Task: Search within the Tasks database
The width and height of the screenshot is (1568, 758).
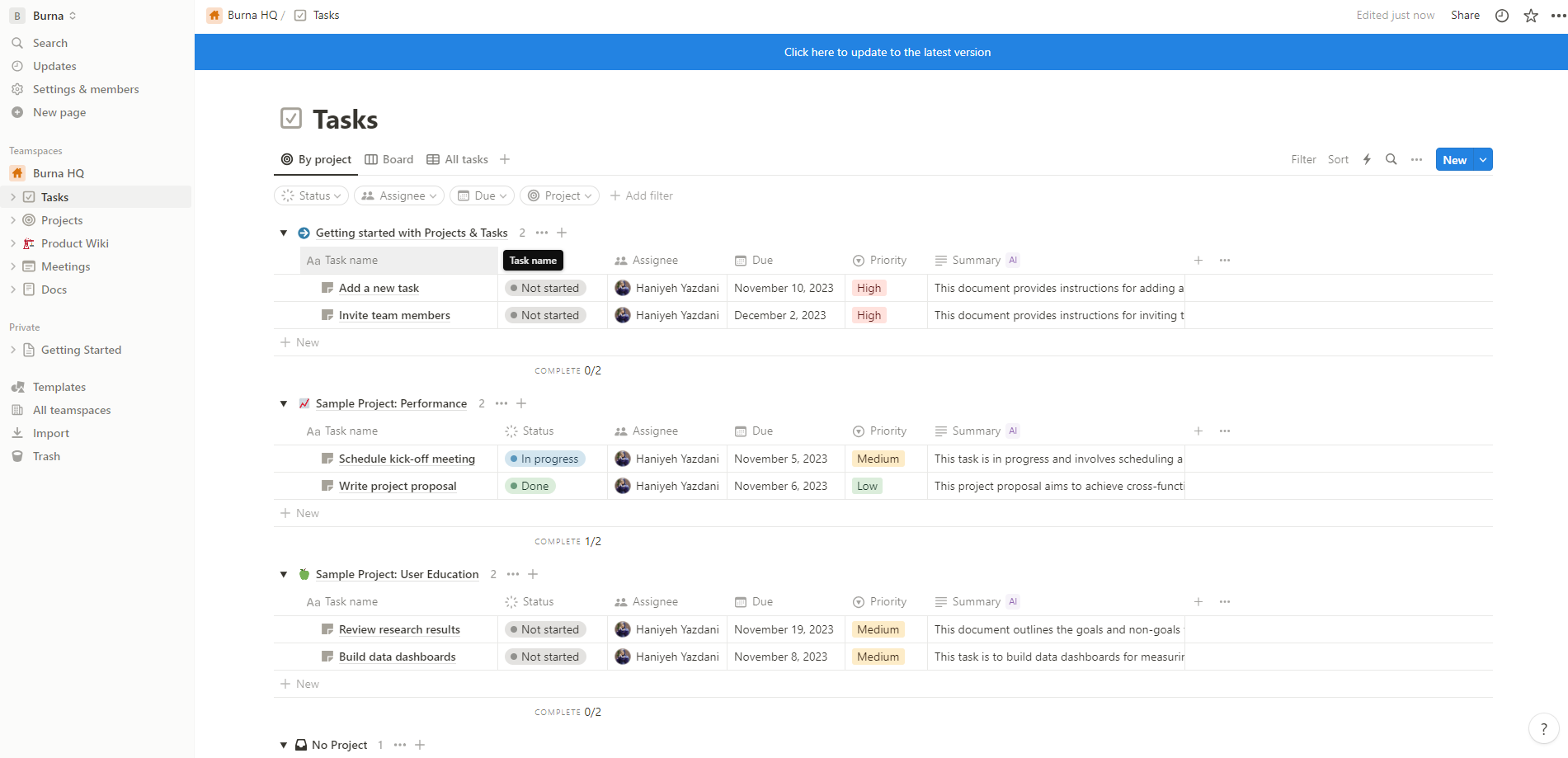Action: point(1391,159)
